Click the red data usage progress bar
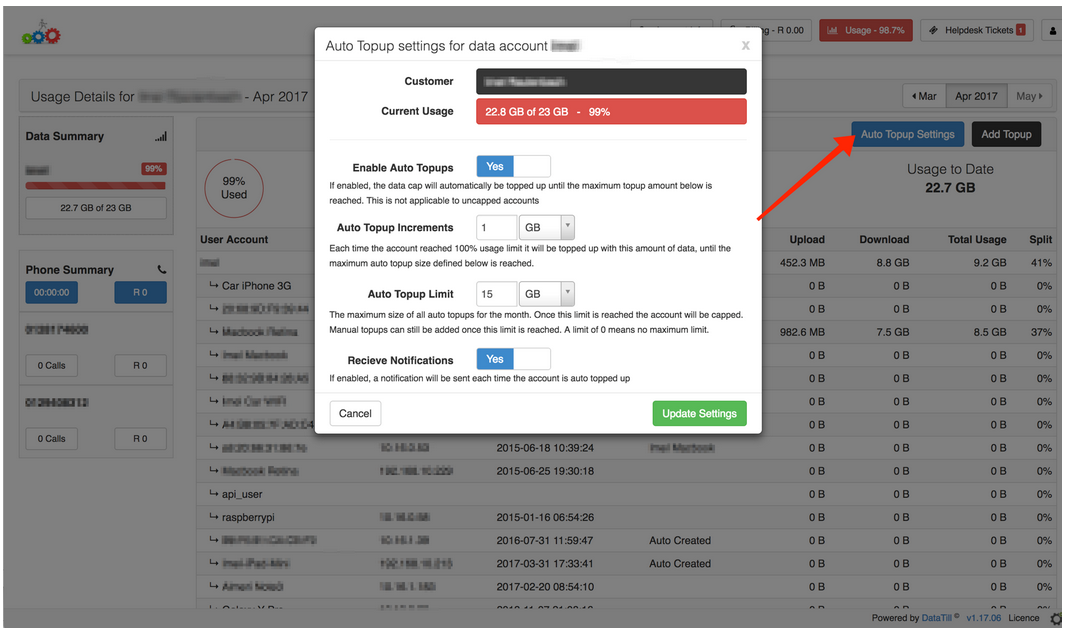This screenshot has height=631, width=1065. click(x=95, y=185)
